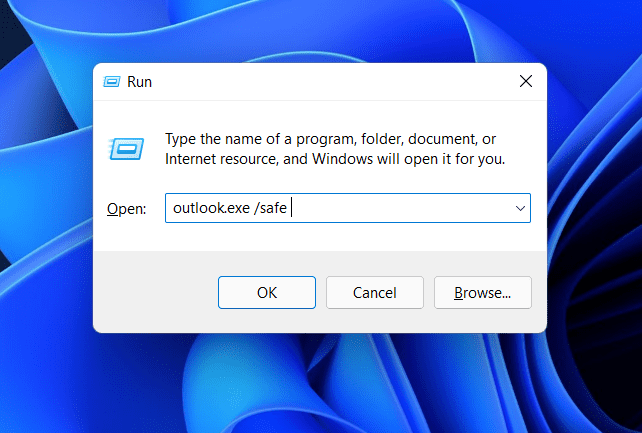Close the Run dialog window
This screenshot has height=433, width=642.
[x=525, y=81]
